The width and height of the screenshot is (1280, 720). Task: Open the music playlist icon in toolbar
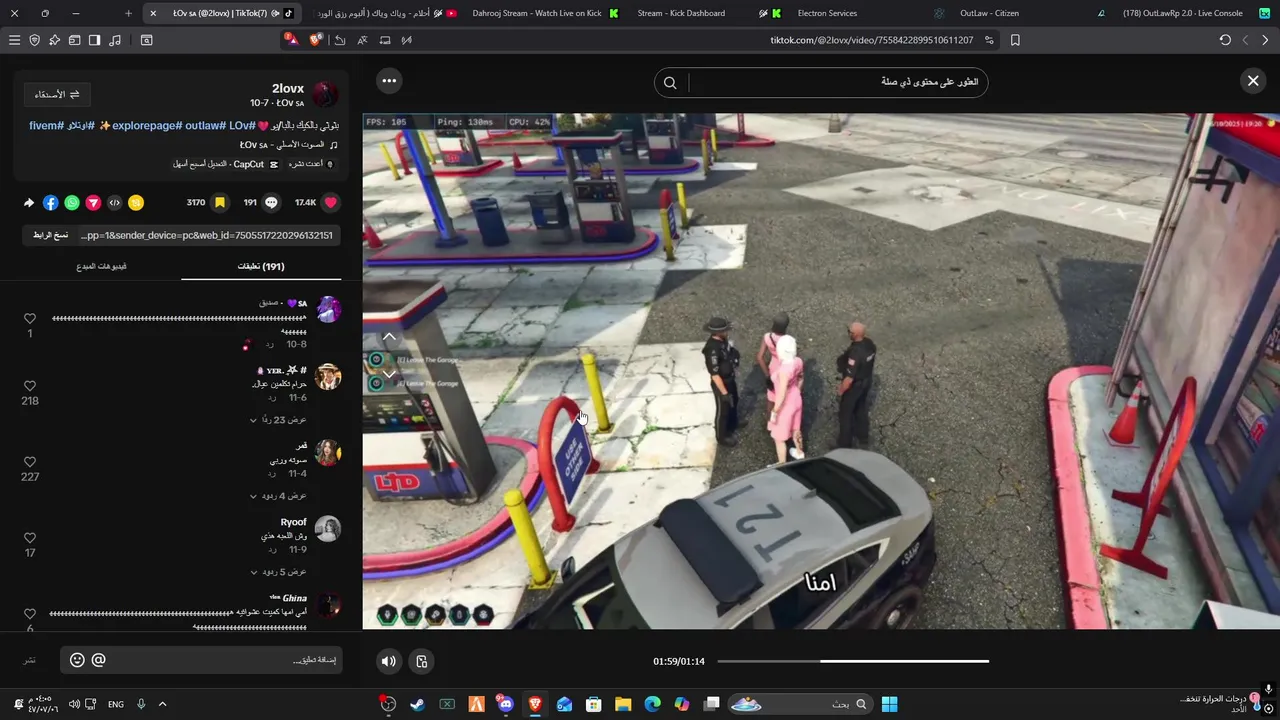(114, 40)
